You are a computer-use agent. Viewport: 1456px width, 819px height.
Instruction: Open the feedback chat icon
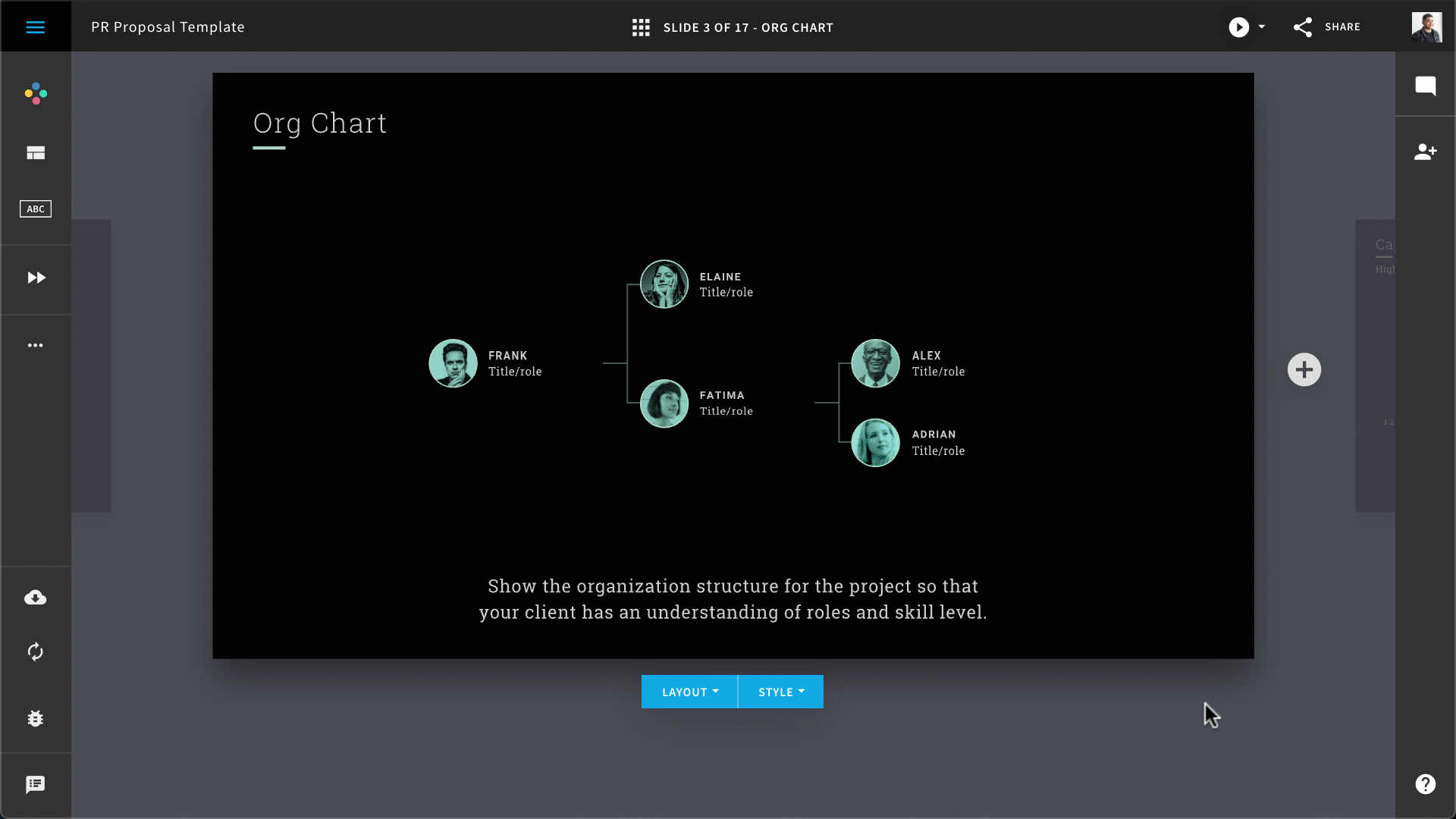pyautogui.click(x=35, y=785)
